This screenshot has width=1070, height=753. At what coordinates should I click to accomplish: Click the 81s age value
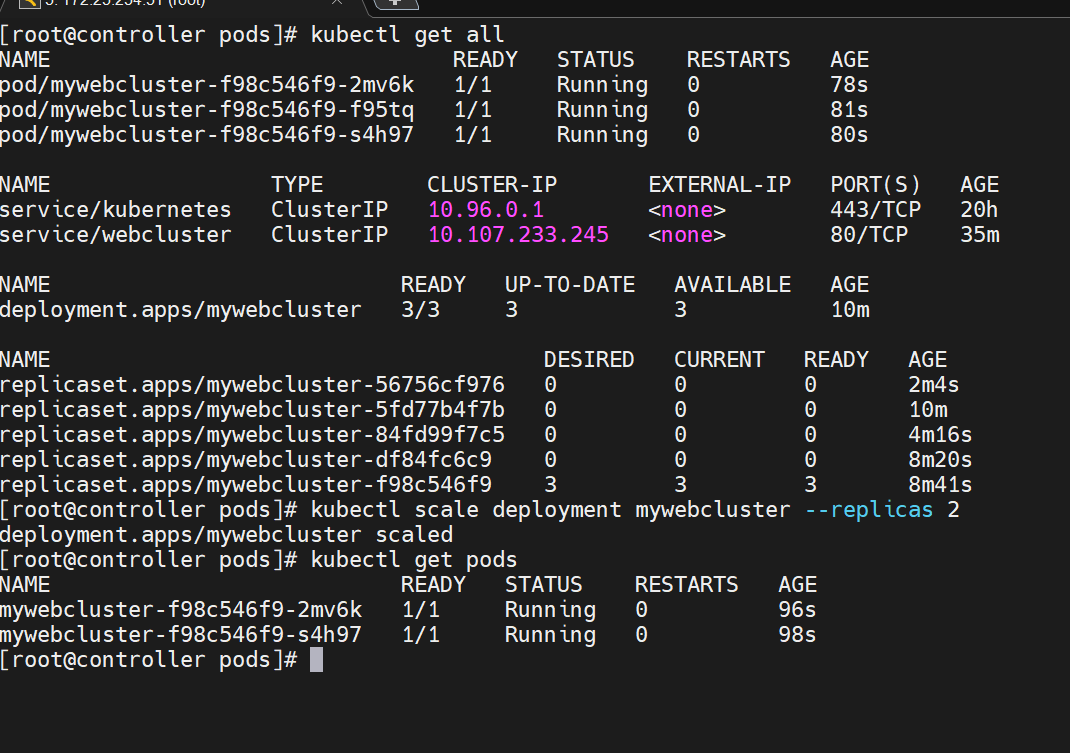click(849, 110)
